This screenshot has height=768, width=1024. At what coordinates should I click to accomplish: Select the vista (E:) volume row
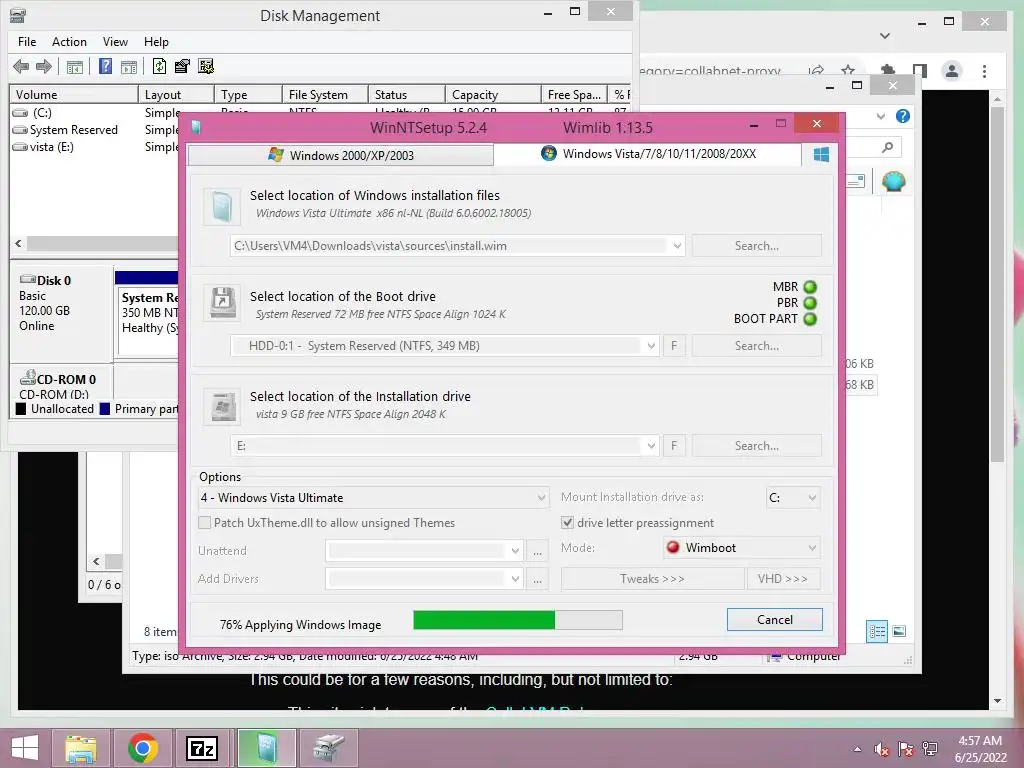point(93,147)
